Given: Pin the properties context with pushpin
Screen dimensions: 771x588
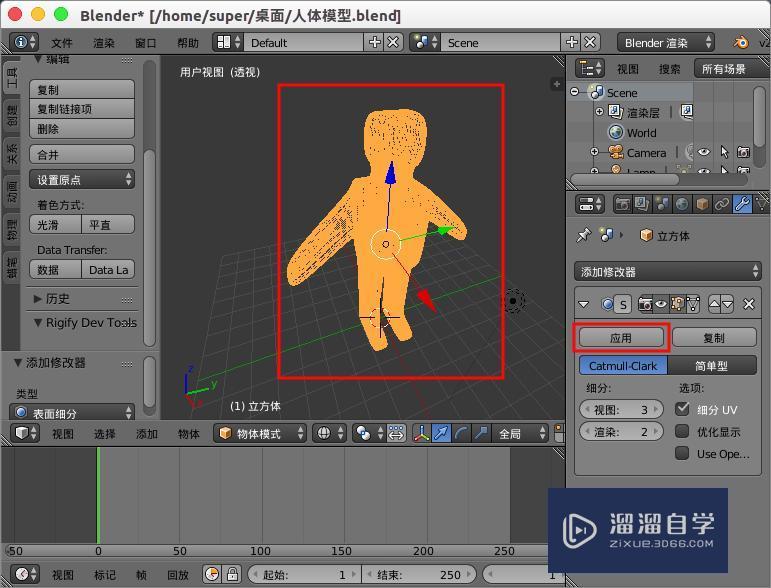Looking at the screenshot, I should 584,235.
